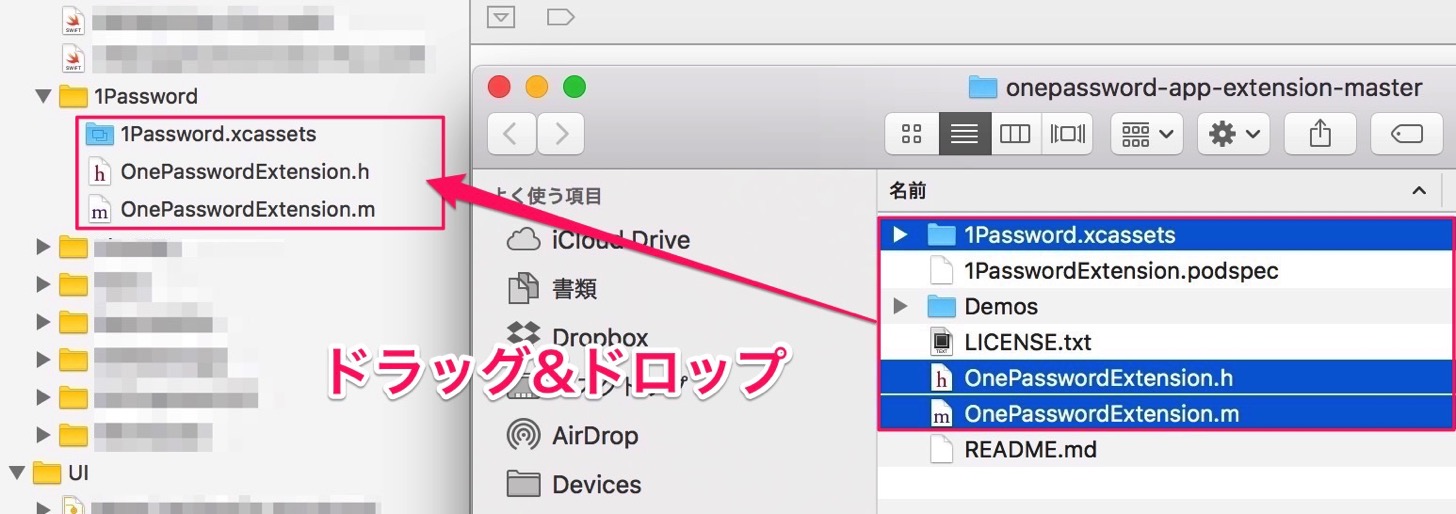The height and width of the screenshot is (514, 1456).
Task: Select the UI group folder in Xcode
Action: 60,472
